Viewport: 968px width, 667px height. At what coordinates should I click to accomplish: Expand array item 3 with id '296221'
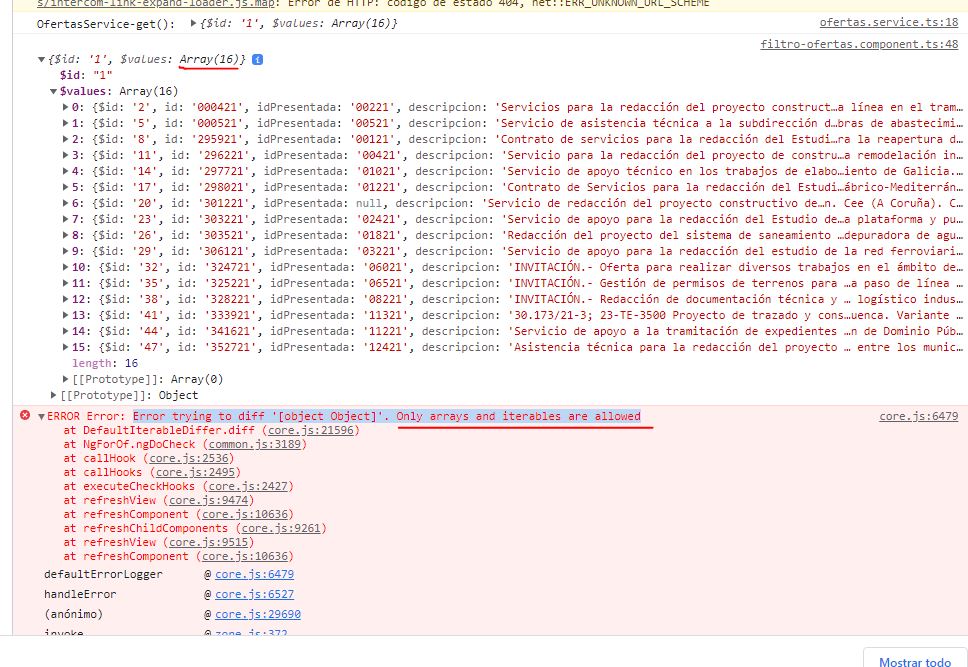click(x=65, y=156)
